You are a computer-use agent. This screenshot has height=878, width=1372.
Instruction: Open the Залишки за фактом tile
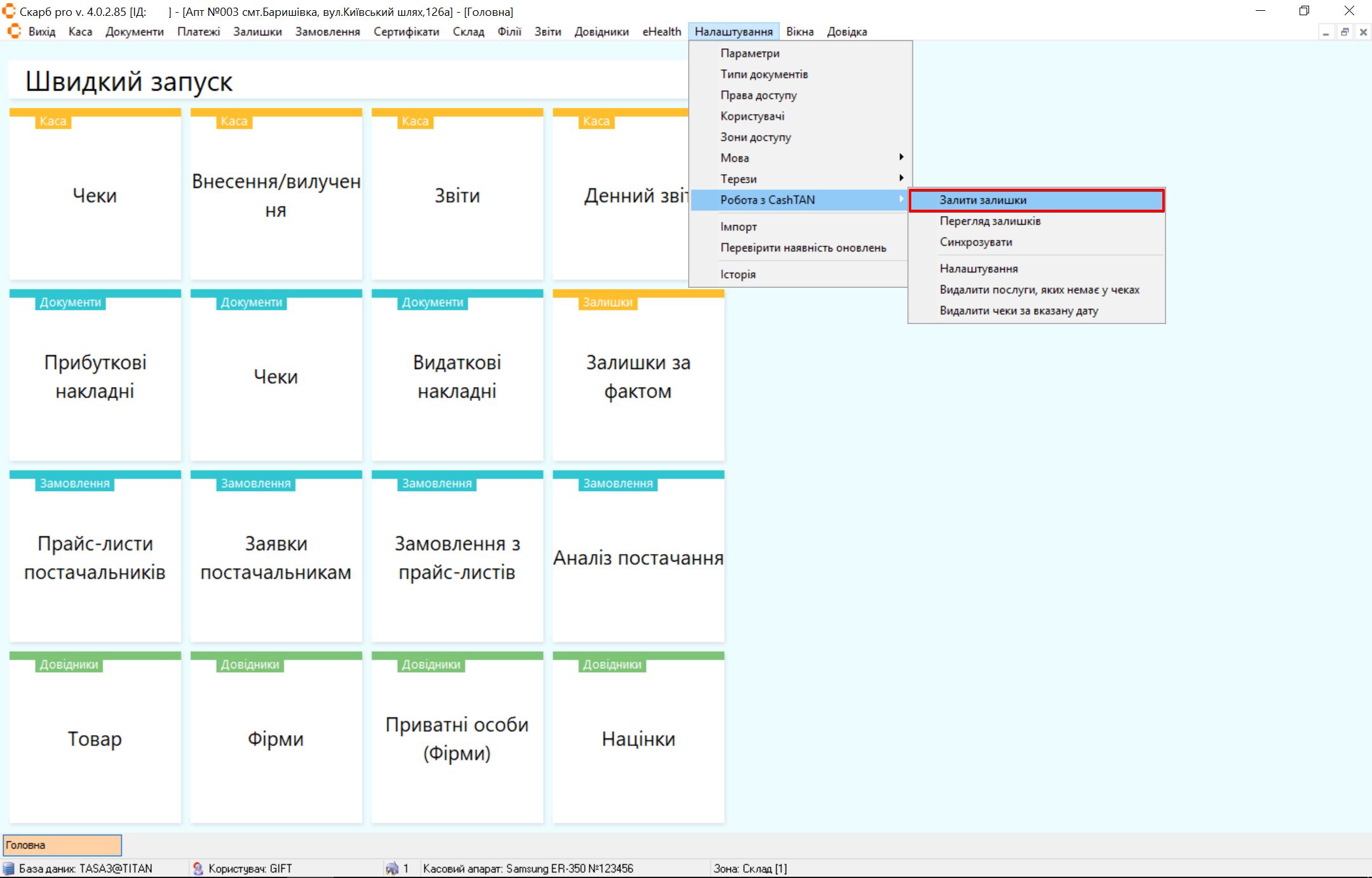[638, 377]
